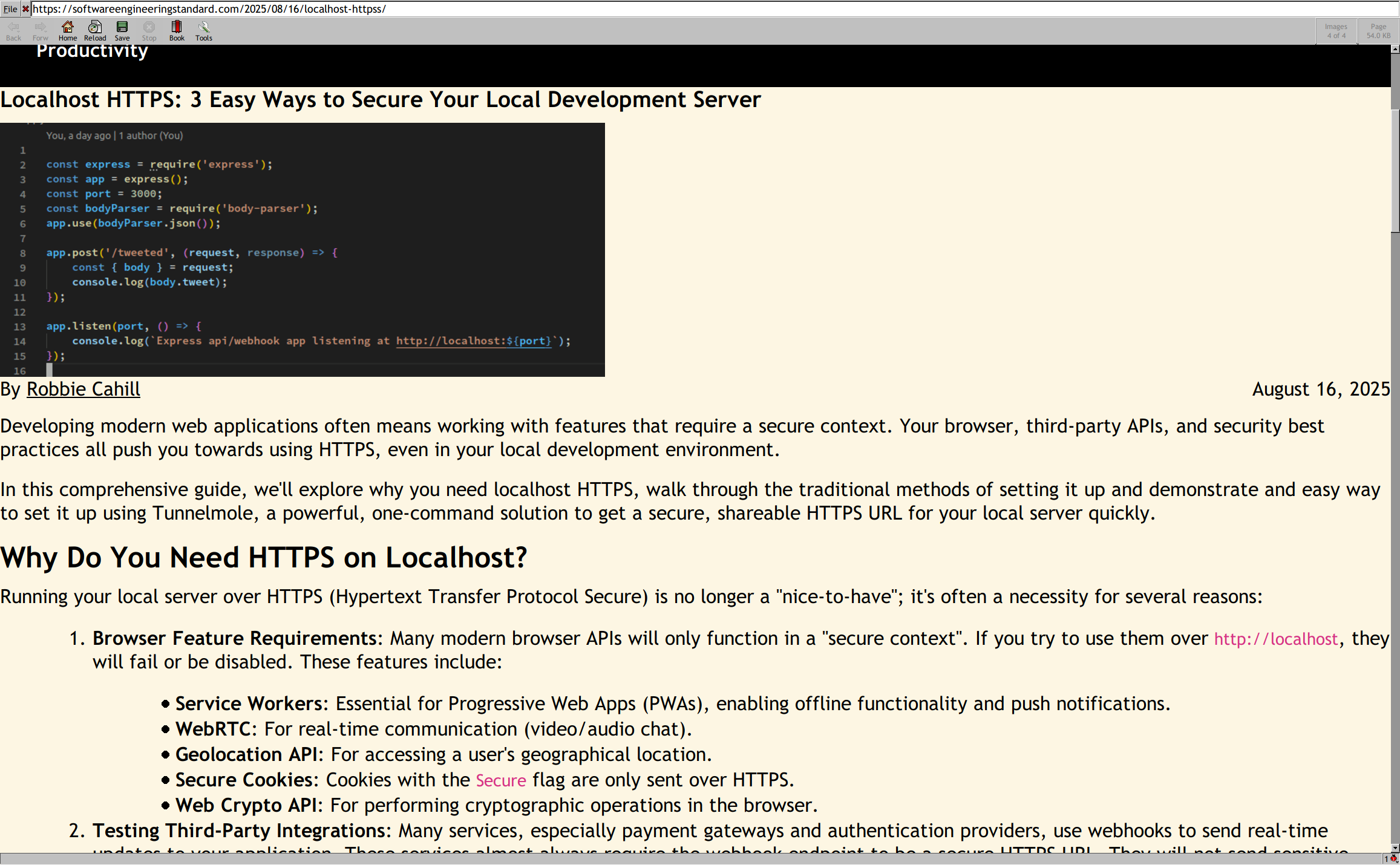Open the ladybug bug meter dropdown
This screenshot has height=865, width=1400.
coord(1393,859)
